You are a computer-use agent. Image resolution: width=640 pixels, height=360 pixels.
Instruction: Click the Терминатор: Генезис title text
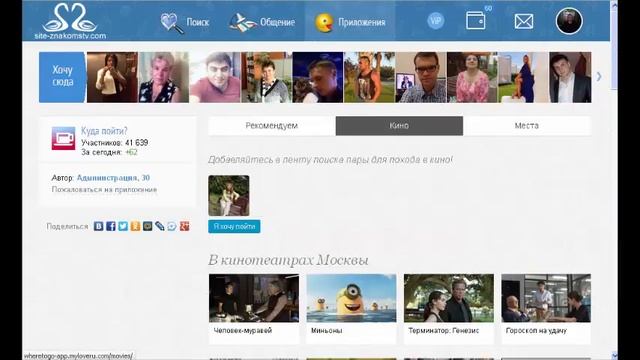[443, 331]
